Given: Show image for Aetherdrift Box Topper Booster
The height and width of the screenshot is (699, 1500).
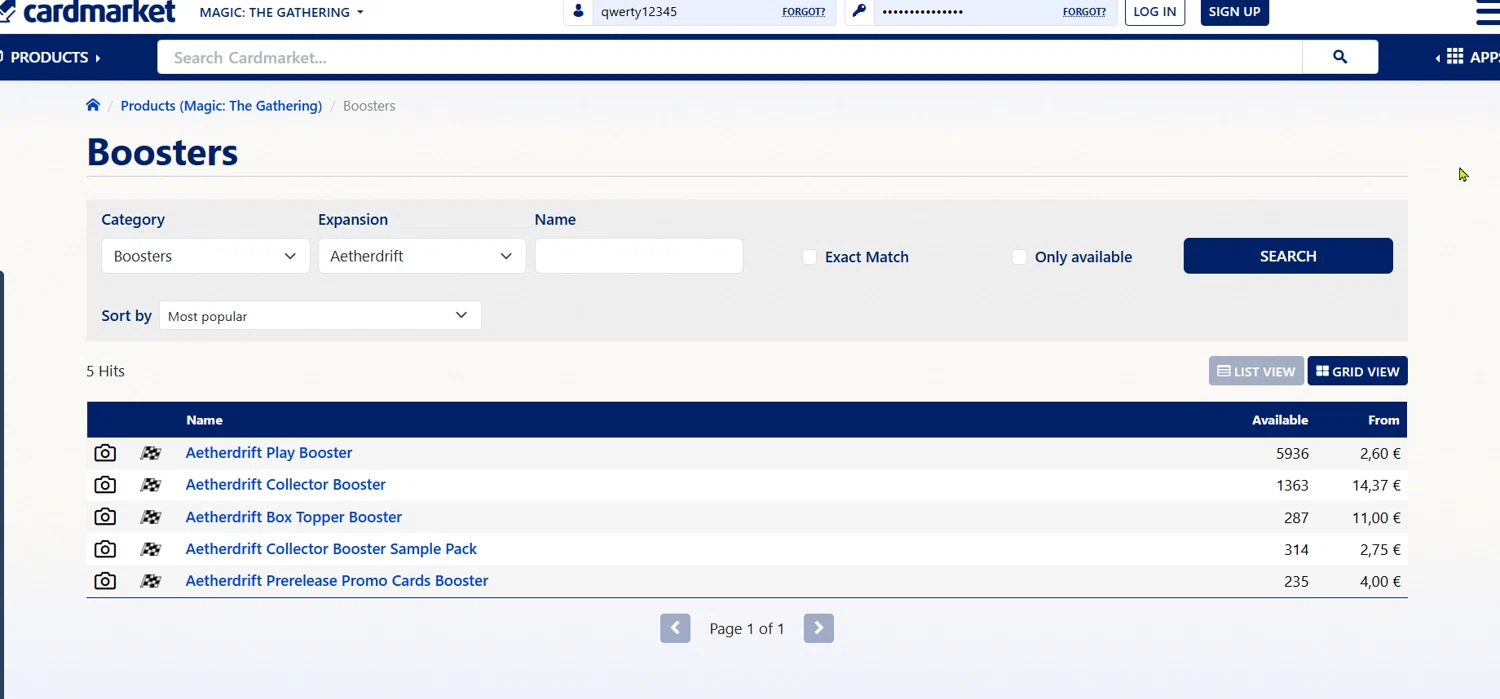Looking at the screenshot, I should pos(105,517).
